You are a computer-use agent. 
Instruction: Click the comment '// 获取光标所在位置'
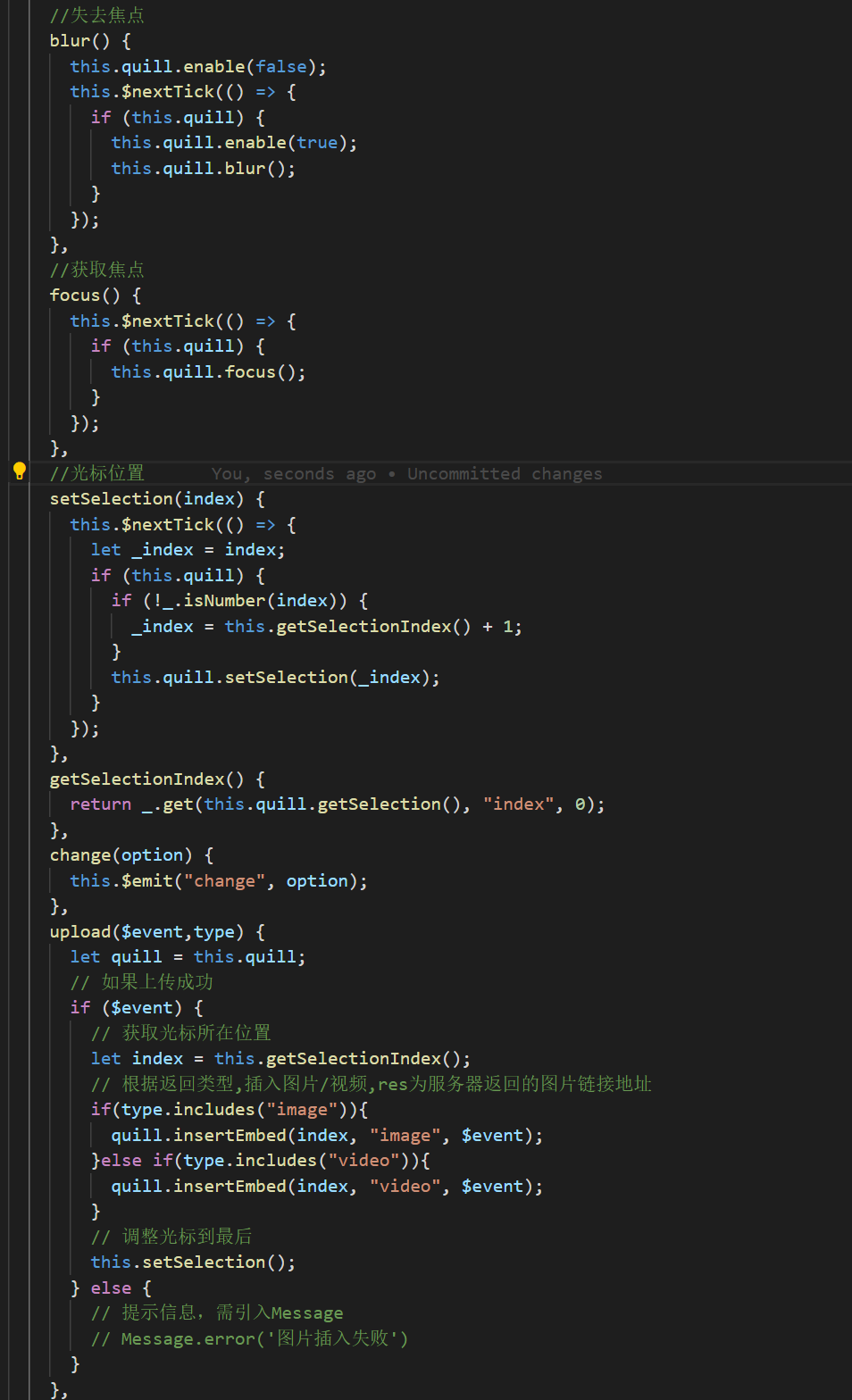[181, 1033]
